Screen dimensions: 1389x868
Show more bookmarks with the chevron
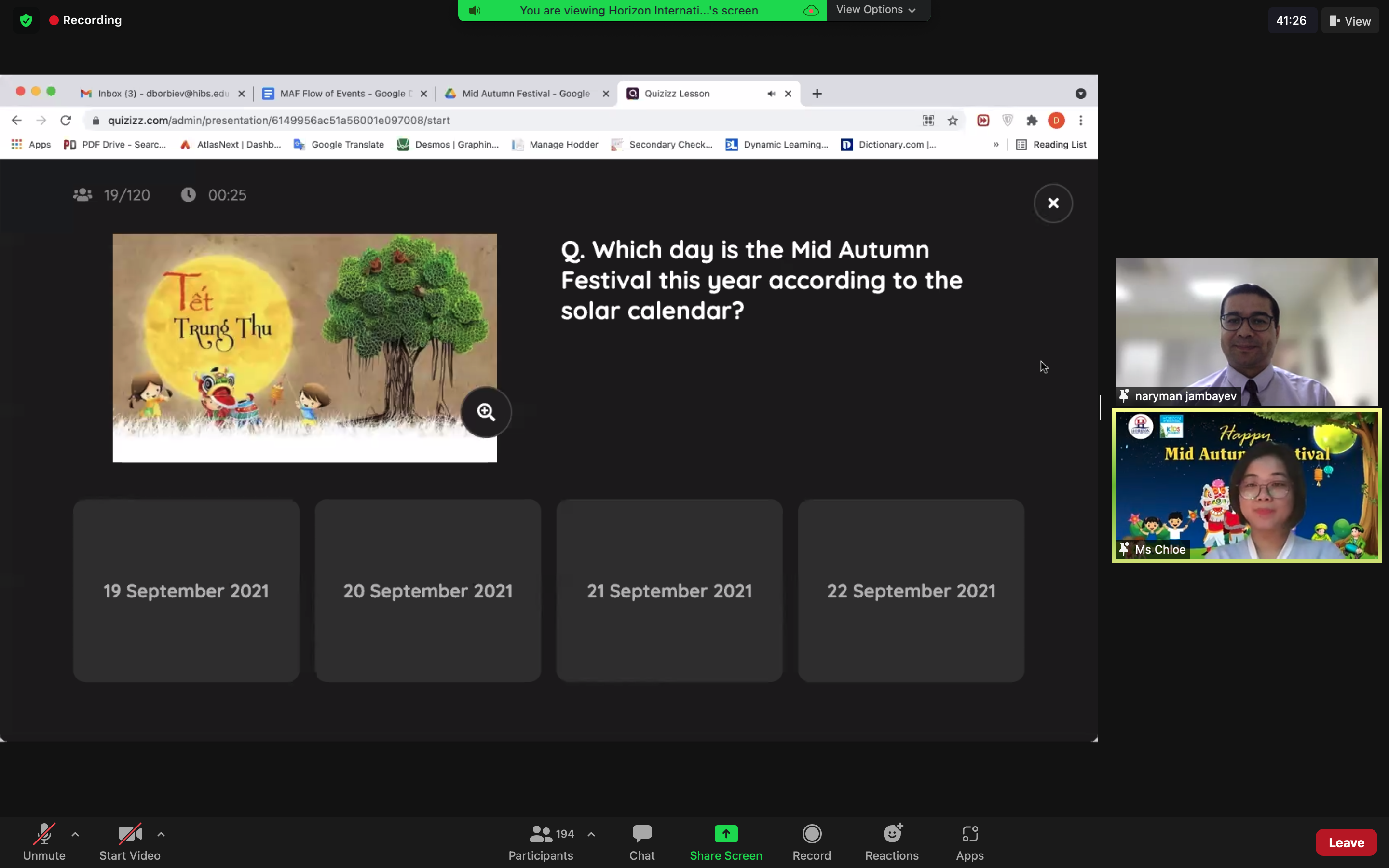(x=996, y=145)
